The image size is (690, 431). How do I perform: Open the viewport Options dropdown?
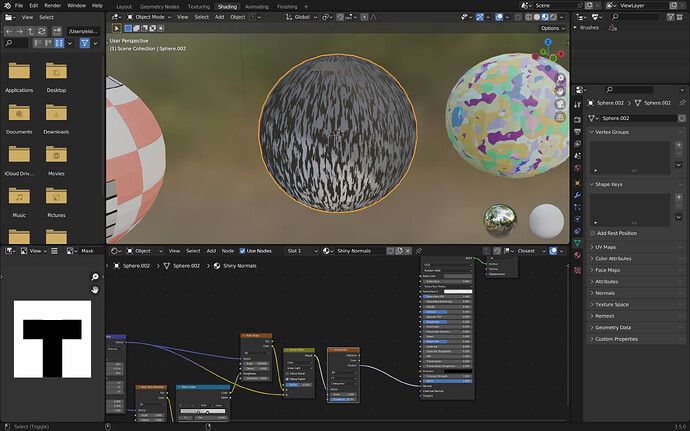553,28
